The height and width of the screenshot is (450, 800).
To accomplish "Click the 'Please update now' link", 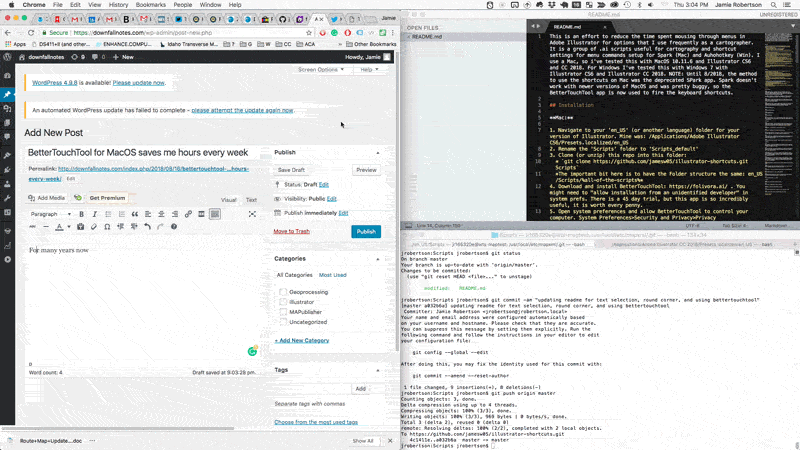I will point(138,83).
